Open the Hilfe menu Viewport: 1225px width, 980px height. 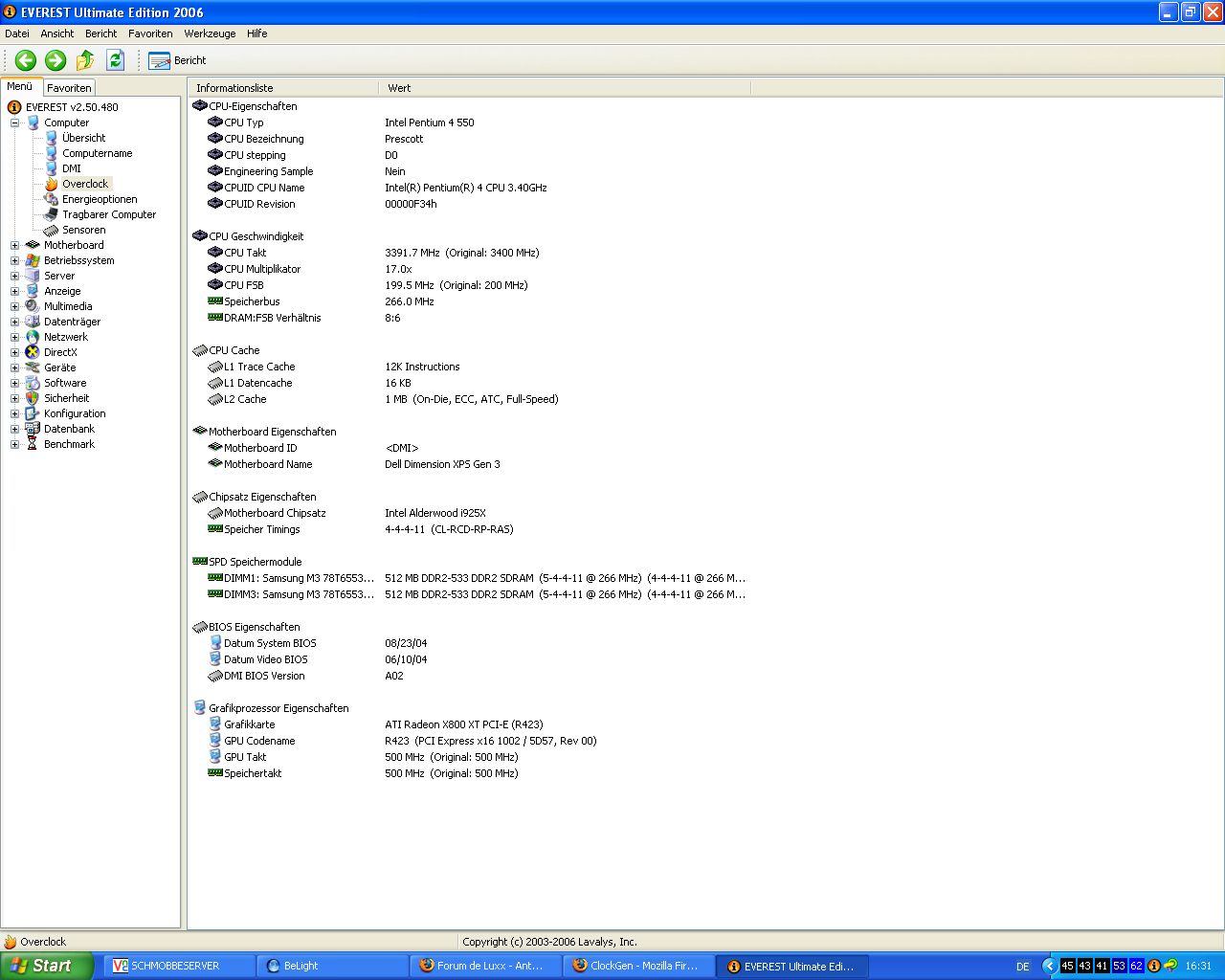[x=256, y=33]
